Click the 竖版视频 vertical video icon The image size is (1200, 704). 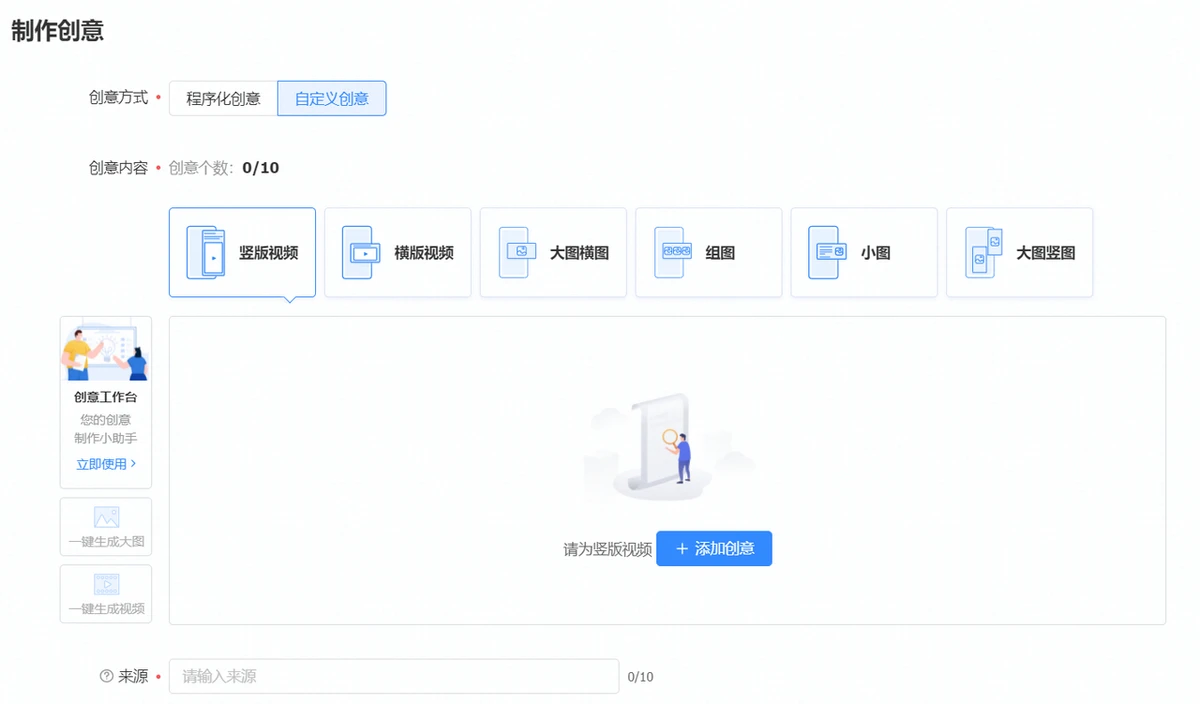pyautogui.click(x=206, y=252)
